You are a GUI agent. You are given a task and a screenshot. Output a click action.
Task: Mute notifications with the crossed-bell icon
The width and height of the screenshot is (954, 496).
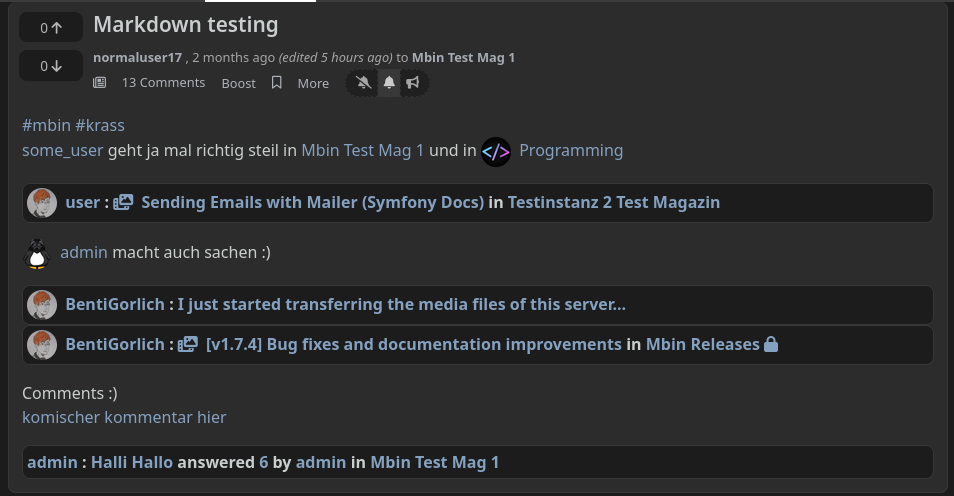tap(363, 83)
